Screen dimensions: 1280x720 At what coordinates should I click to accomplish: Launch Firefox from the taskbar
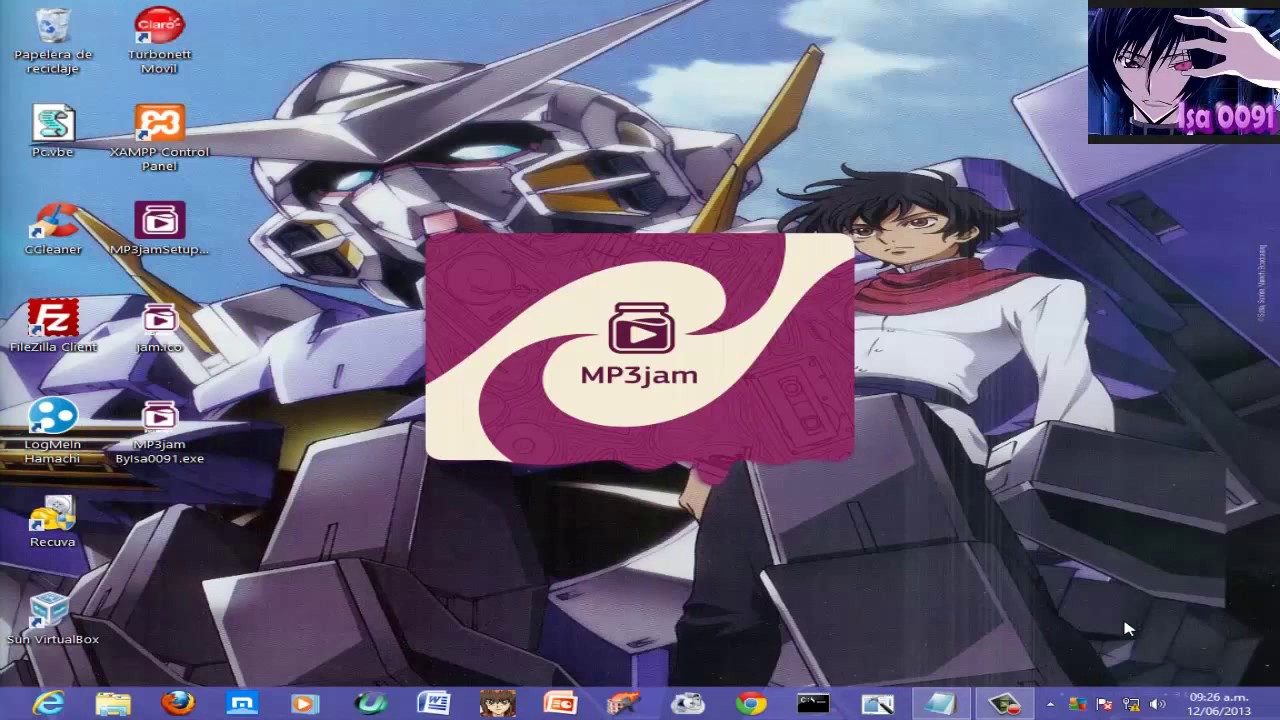pyautogui.click(x=178, y=704)
